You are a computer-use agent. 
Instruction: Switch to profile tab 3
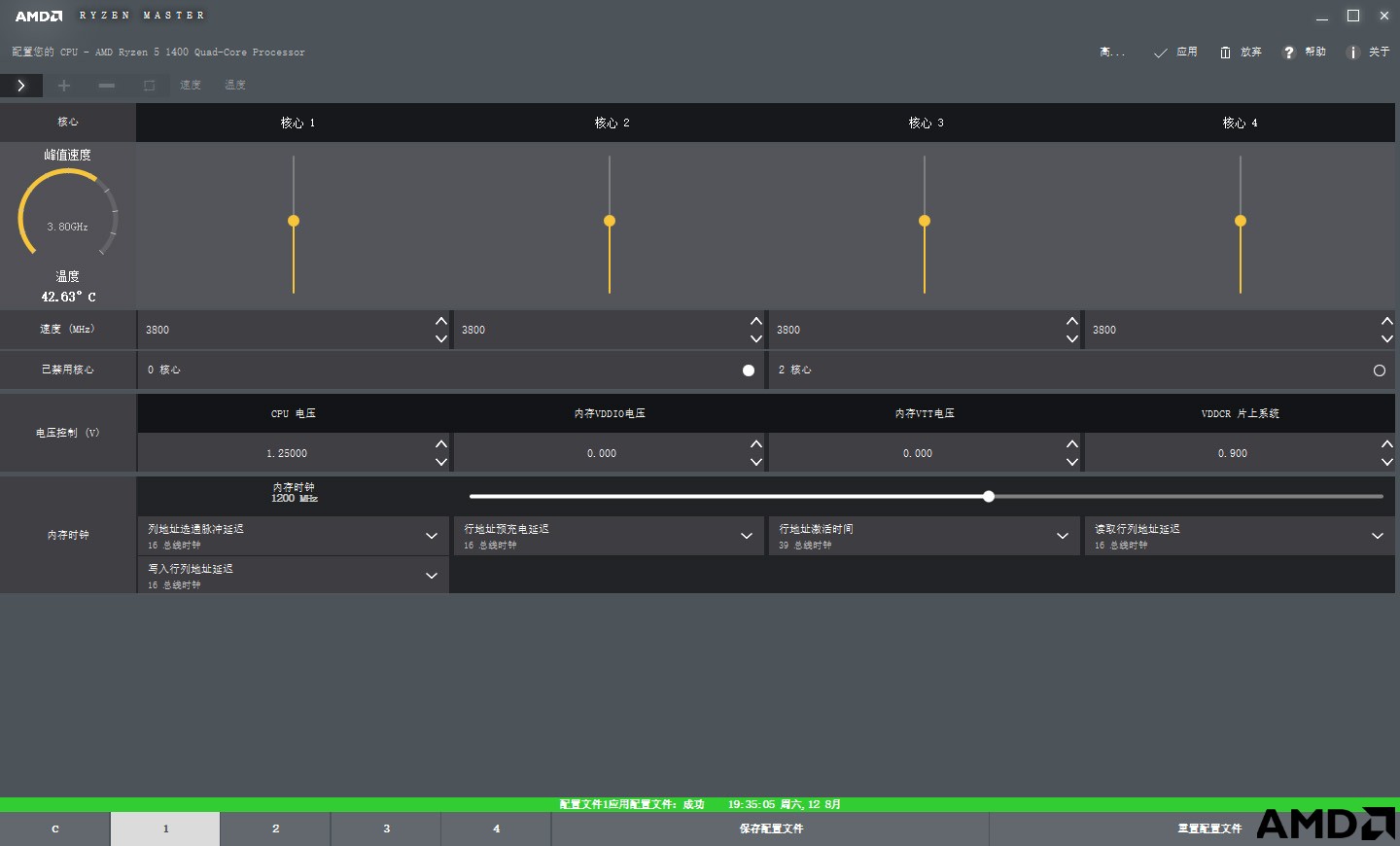(x=386, y=829)
